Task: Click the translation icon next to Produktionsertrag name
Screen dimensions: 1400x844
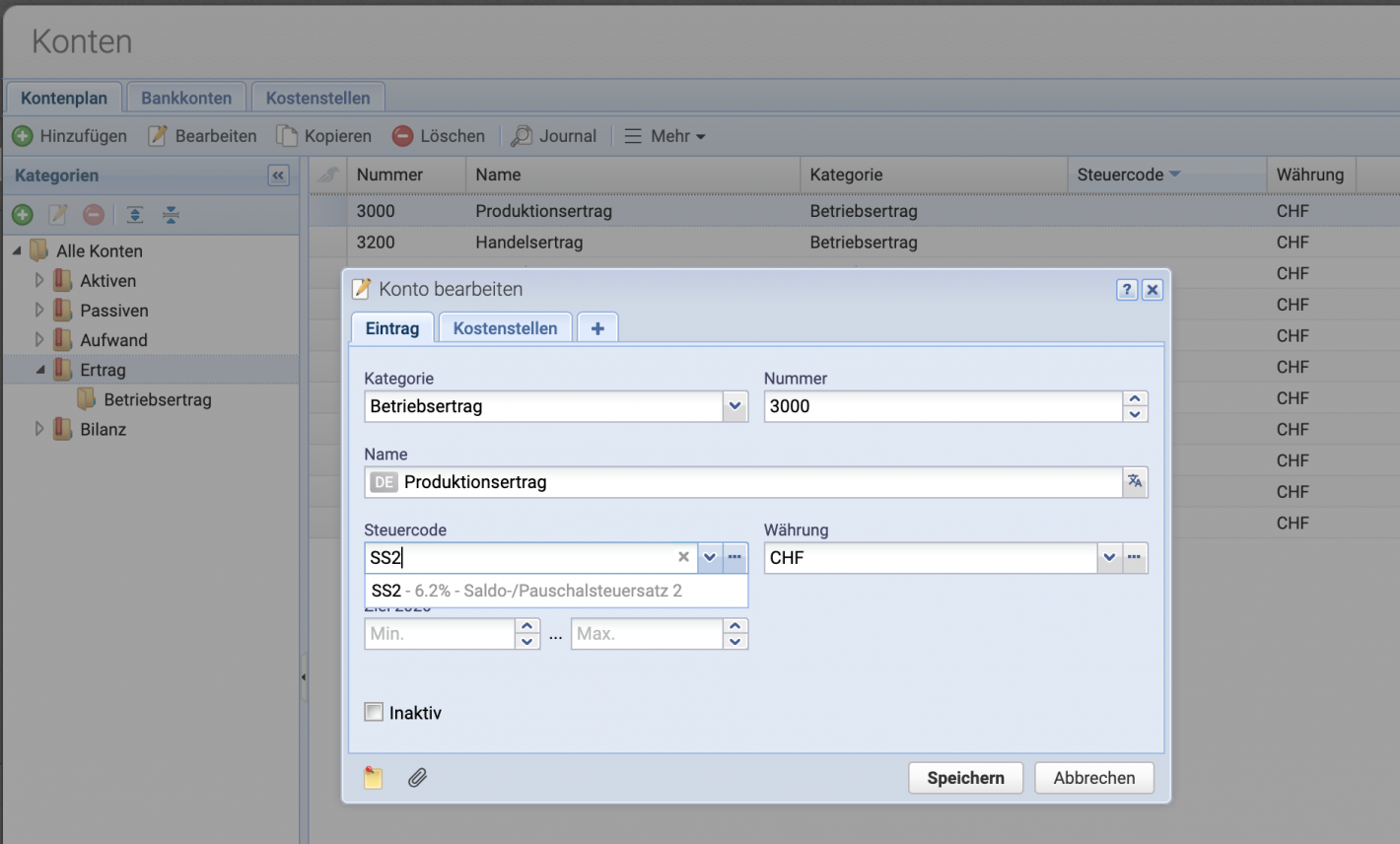Action: coord(1135,482)
